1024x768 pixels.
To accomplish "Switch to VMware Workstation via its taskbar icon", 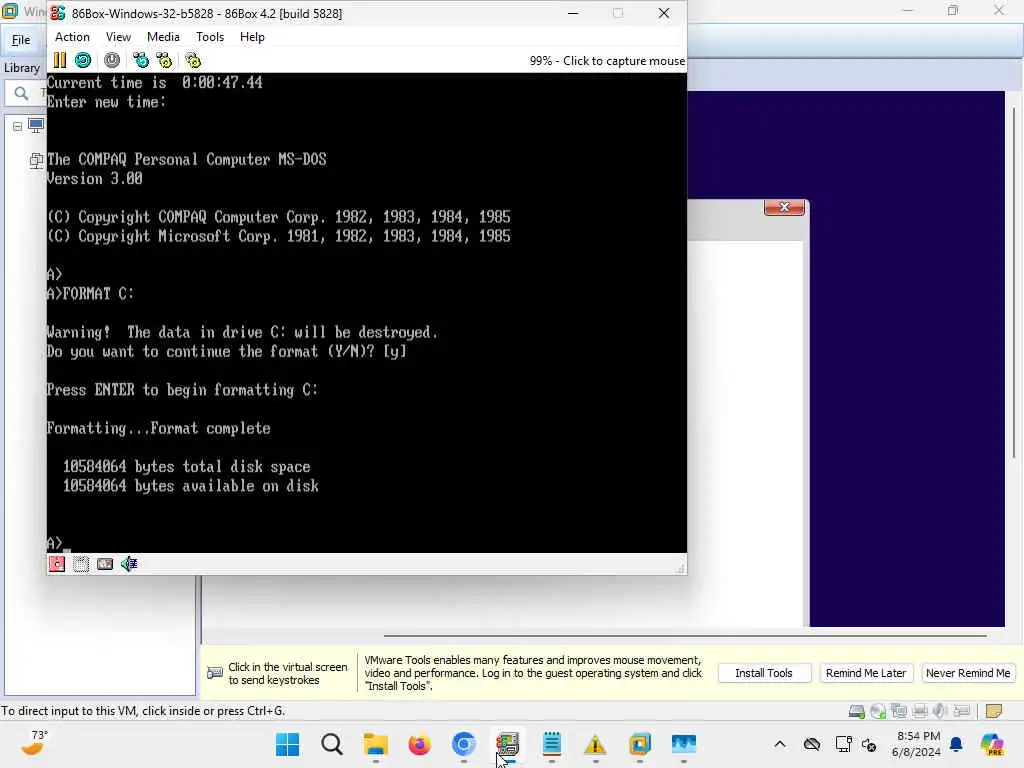I will click(x=639, y=744).
